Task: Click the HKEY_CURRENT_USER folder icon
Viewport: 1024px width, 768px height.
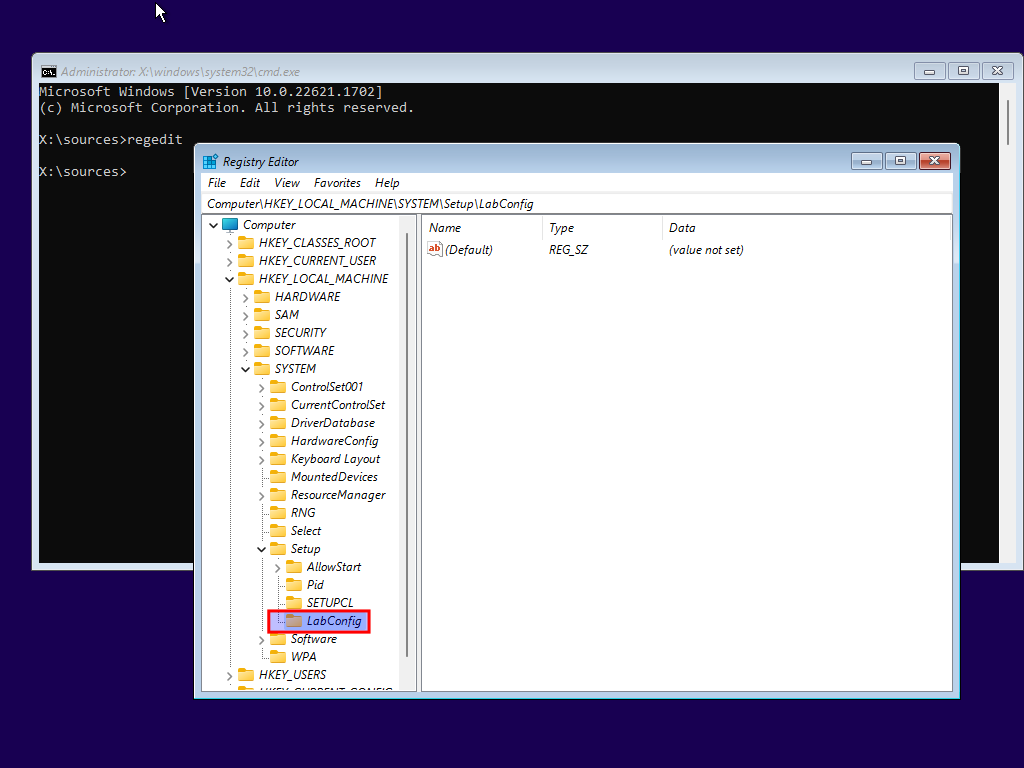Action: point(246,261)
